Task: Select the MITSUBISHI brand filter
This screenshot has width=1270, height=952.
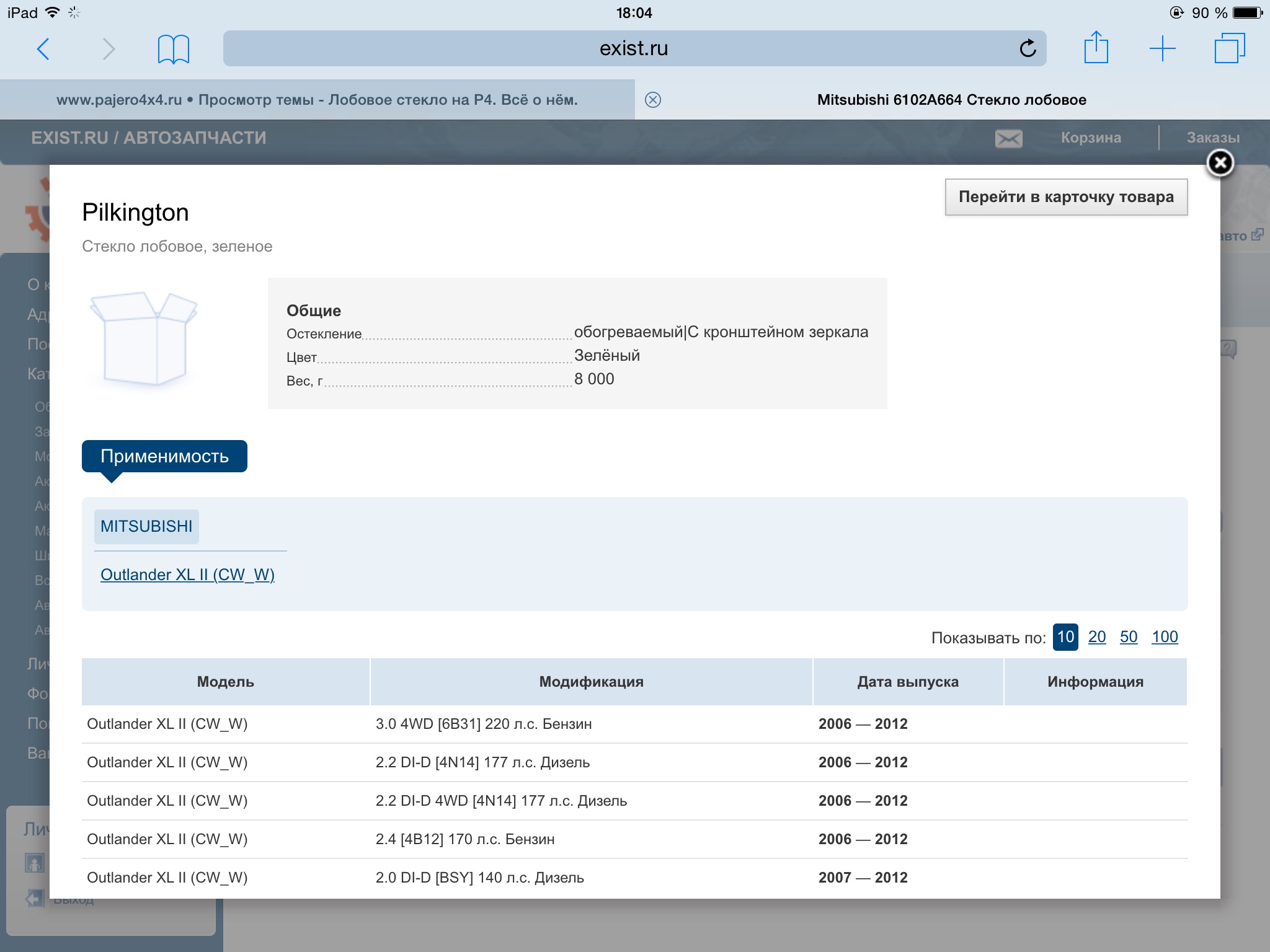Action: pos(146,526)
